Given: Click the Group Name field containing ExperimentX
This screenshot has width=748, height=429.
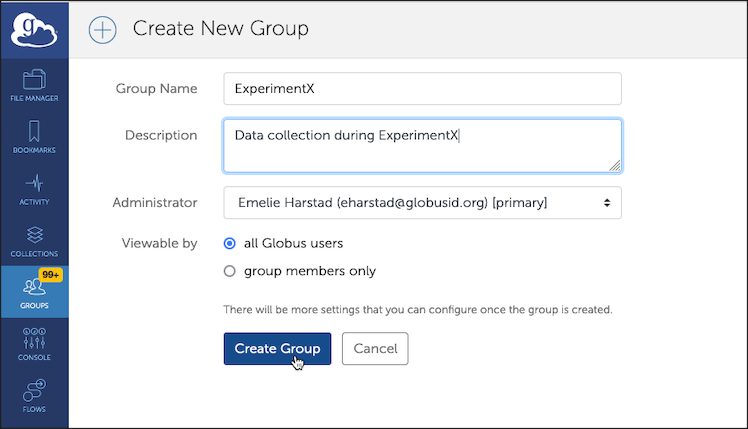Looking at the screenshot, I should tap(422, 89).
